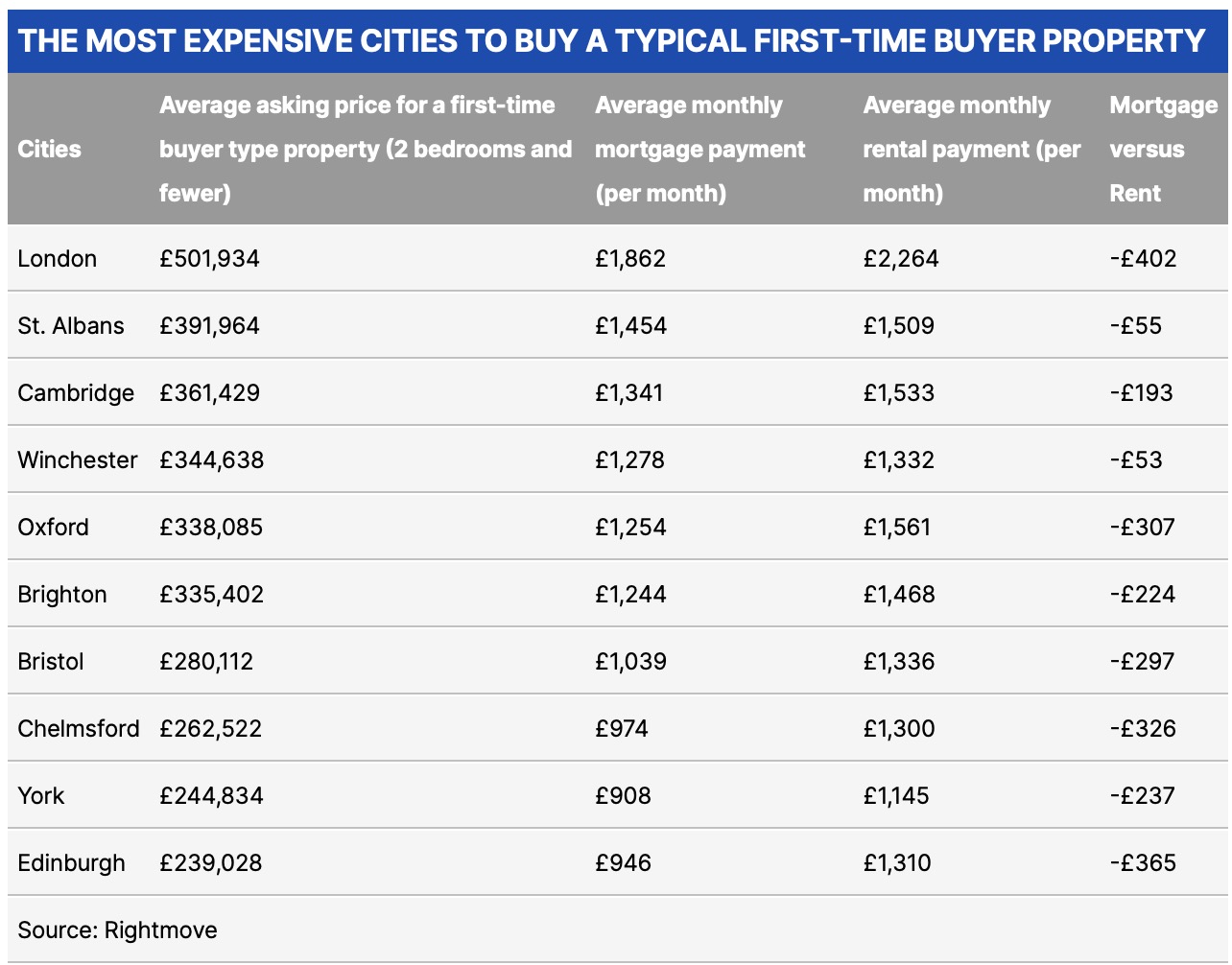Select London's £2,264 rental payment cell
The image size is (1232, 965).
[900, 259]
